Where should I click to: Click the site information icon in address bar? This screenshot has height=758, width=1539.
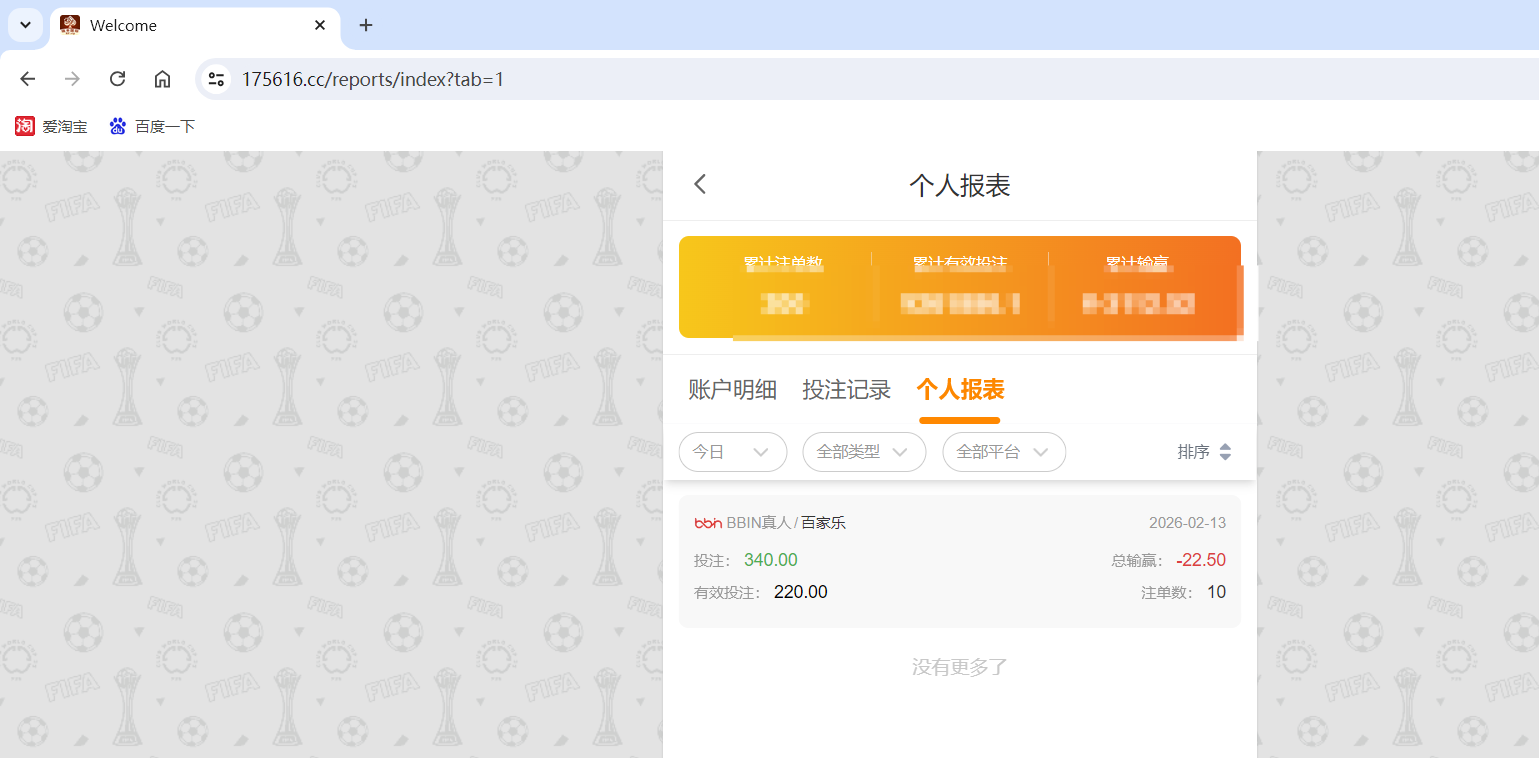(x=216, y=78)
